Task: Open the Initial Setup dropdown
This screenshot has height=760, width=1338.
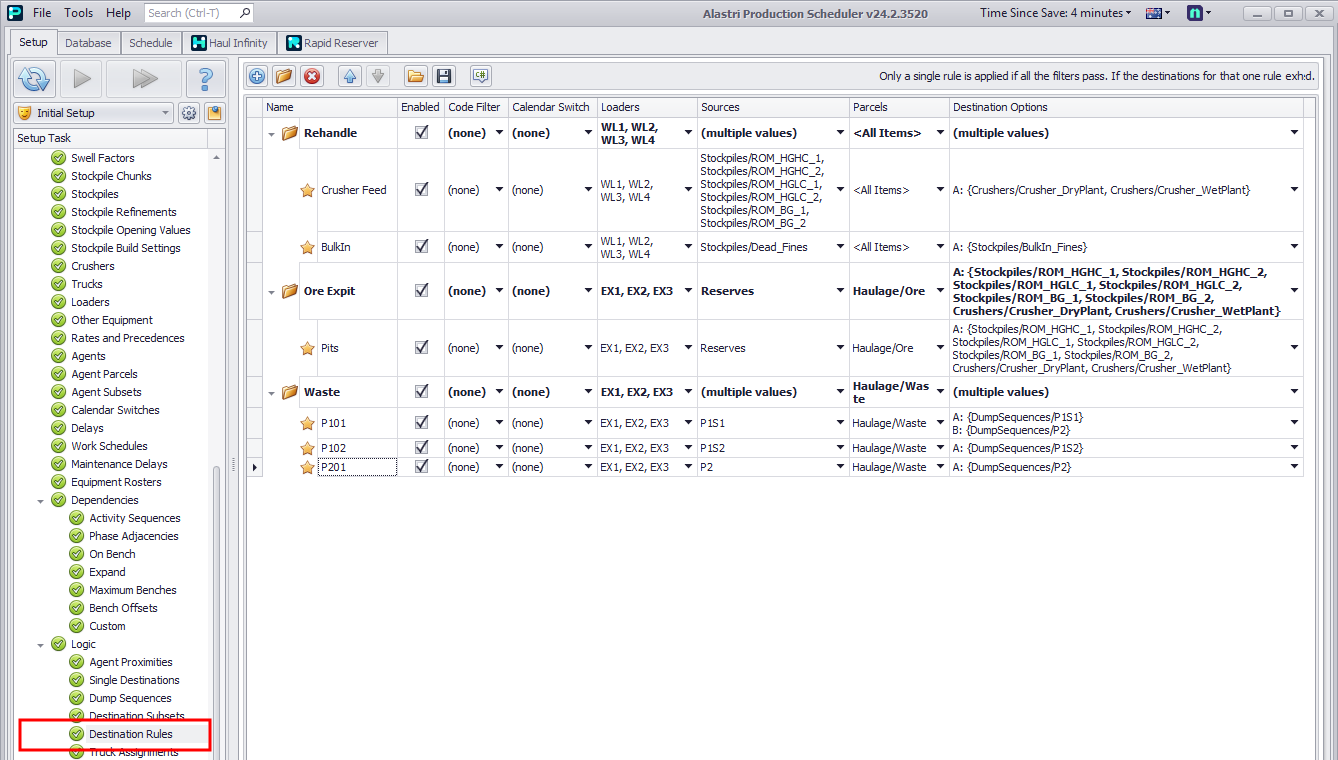Action: (165, 113)
